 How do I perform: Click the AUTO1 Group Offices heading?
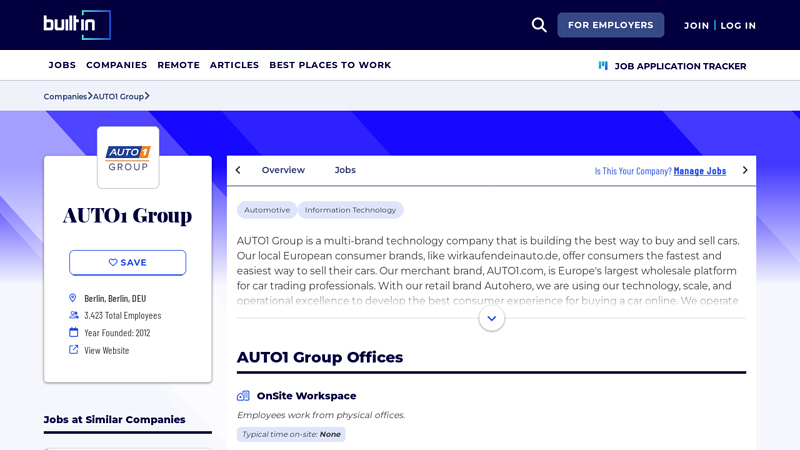coord(320,357)
